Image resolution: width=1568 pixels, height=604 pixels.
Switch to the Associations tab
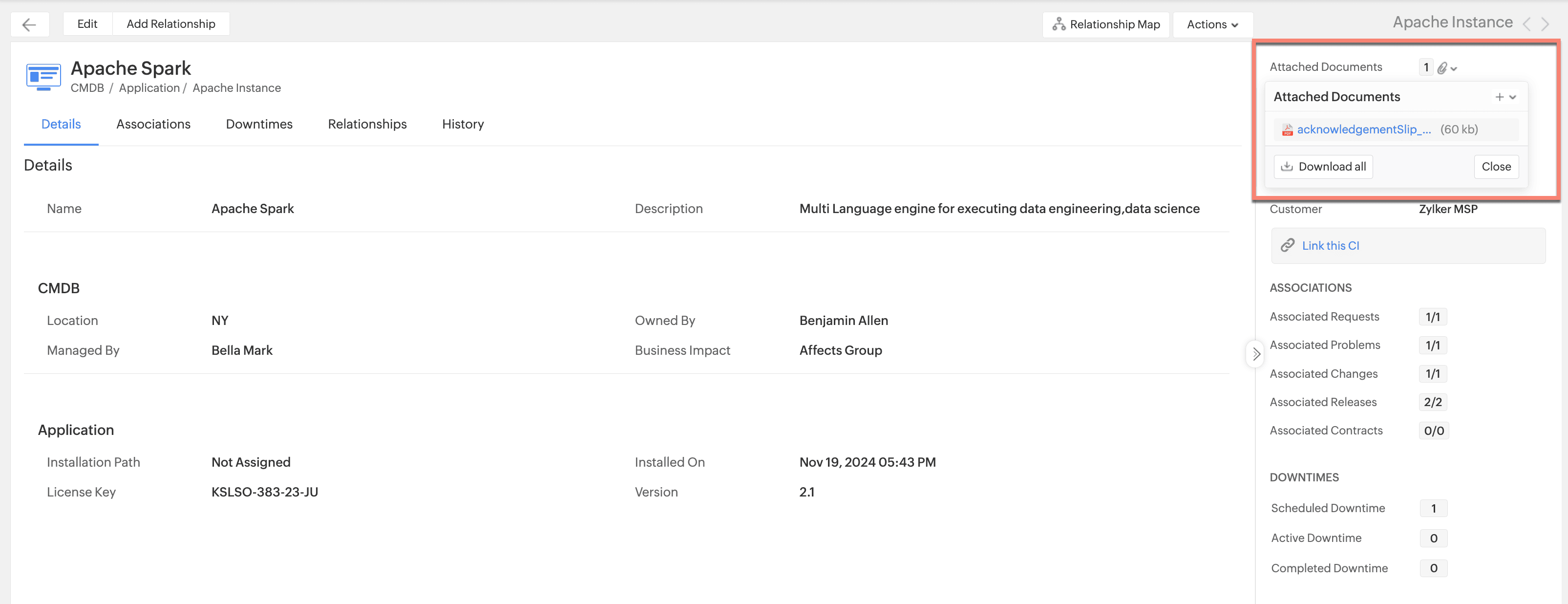153,124
